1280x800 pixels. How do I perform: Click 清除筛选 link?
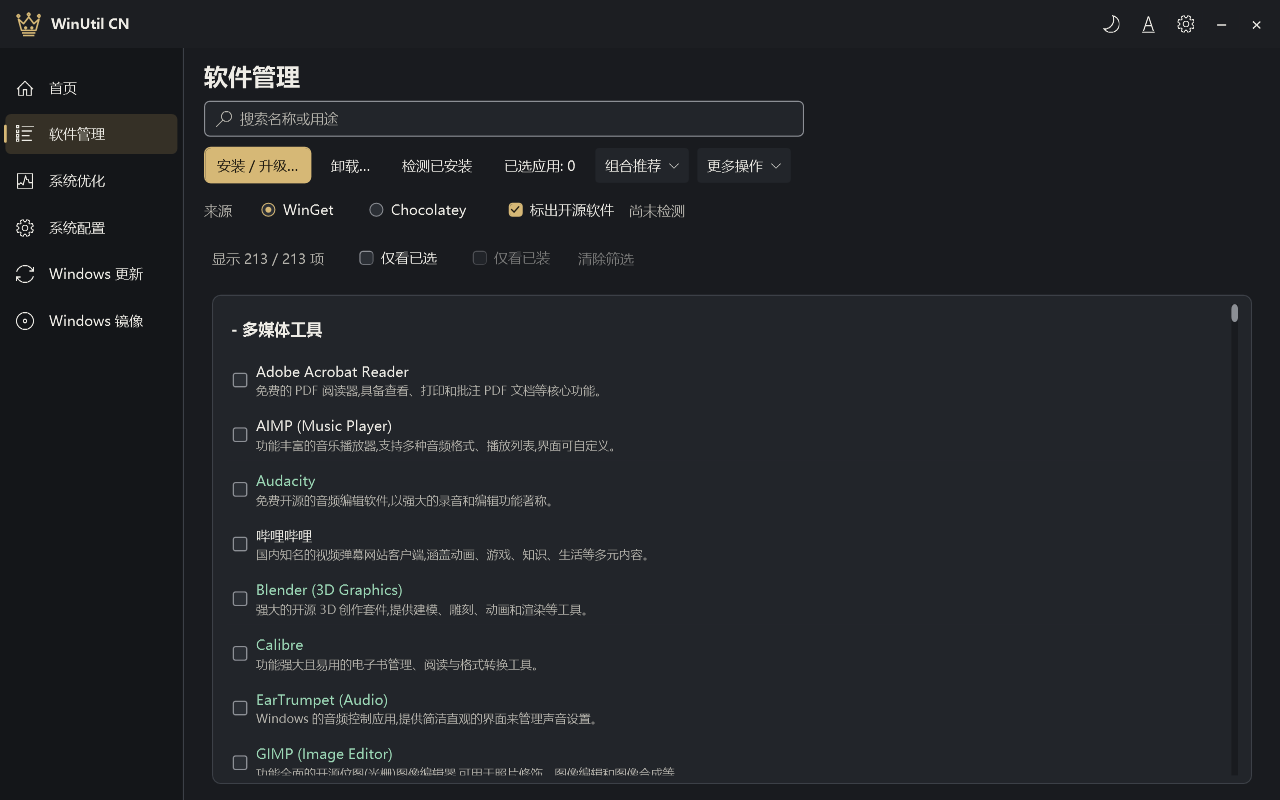pyautogui.click(x=606, y=259)
